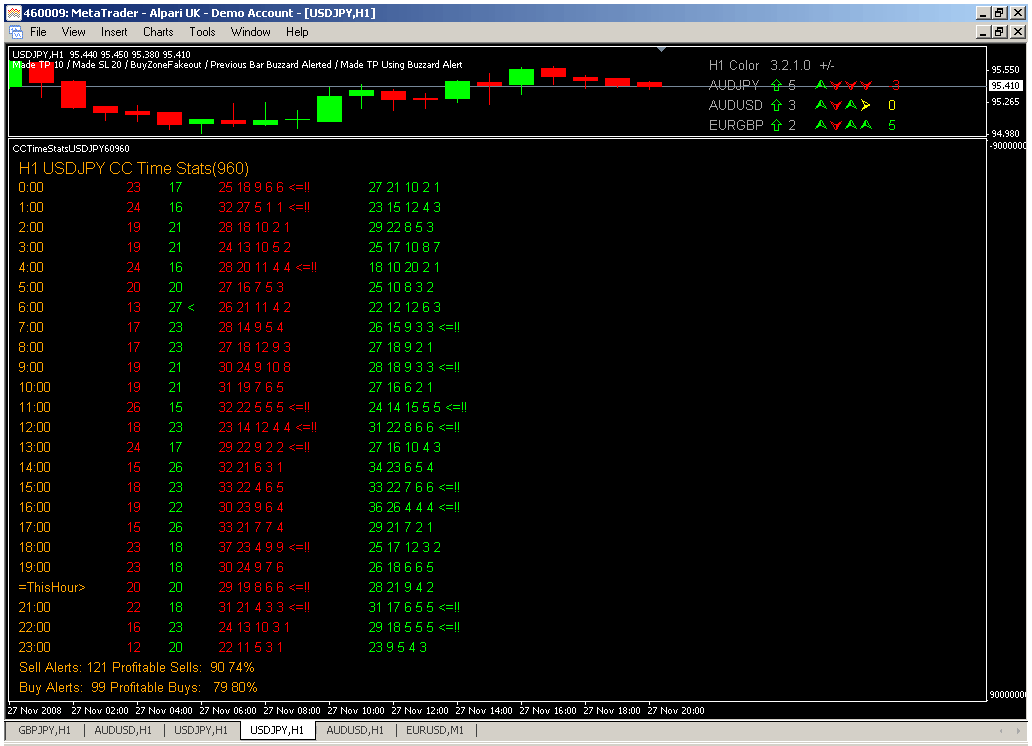Click the chart document icon beside File
Viewport: 1032px width, 746px height.
[15, 32]
